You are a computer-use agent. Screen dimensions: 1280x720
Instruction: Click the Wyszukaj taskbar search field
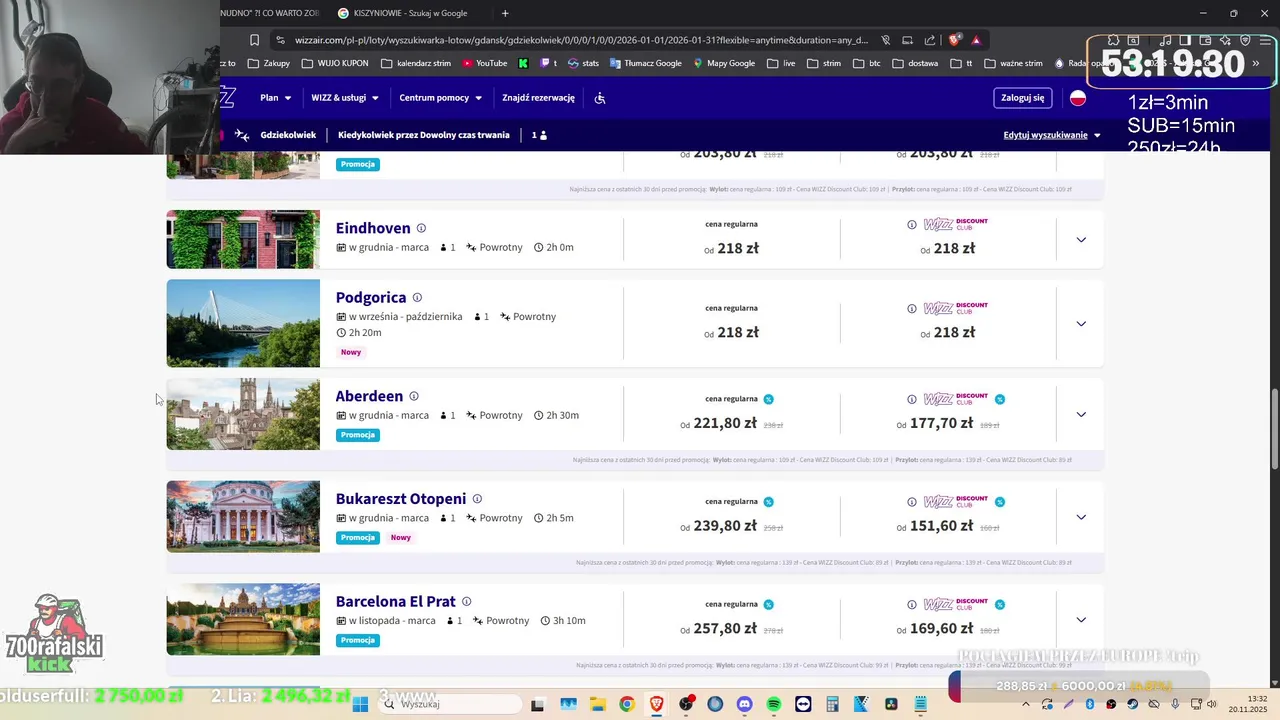[x=450, y=704]
